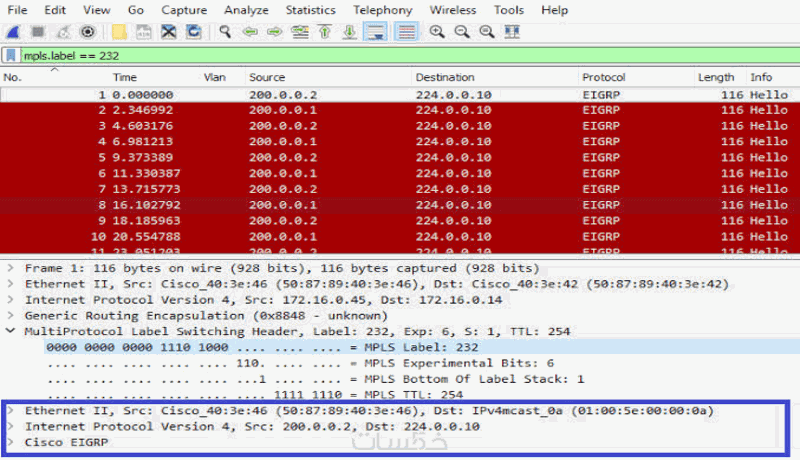Expand outer Ethernet II row with Dst Cisco_40:3e:42

click(x=10, y=284)
